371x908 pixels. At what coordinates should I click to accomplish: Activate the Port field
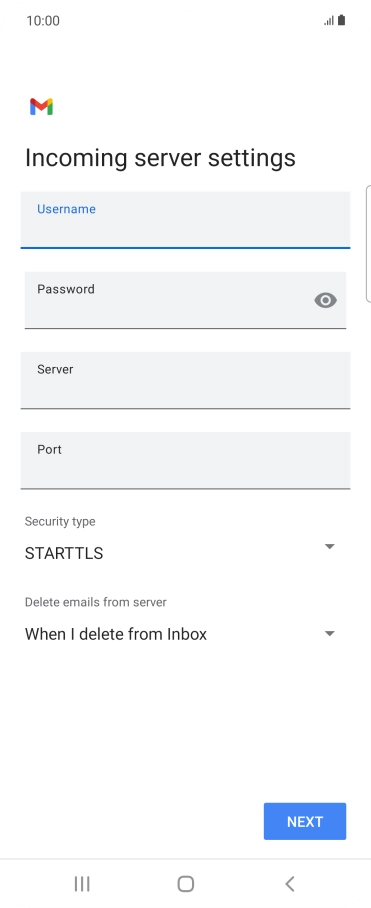point(185,460)
